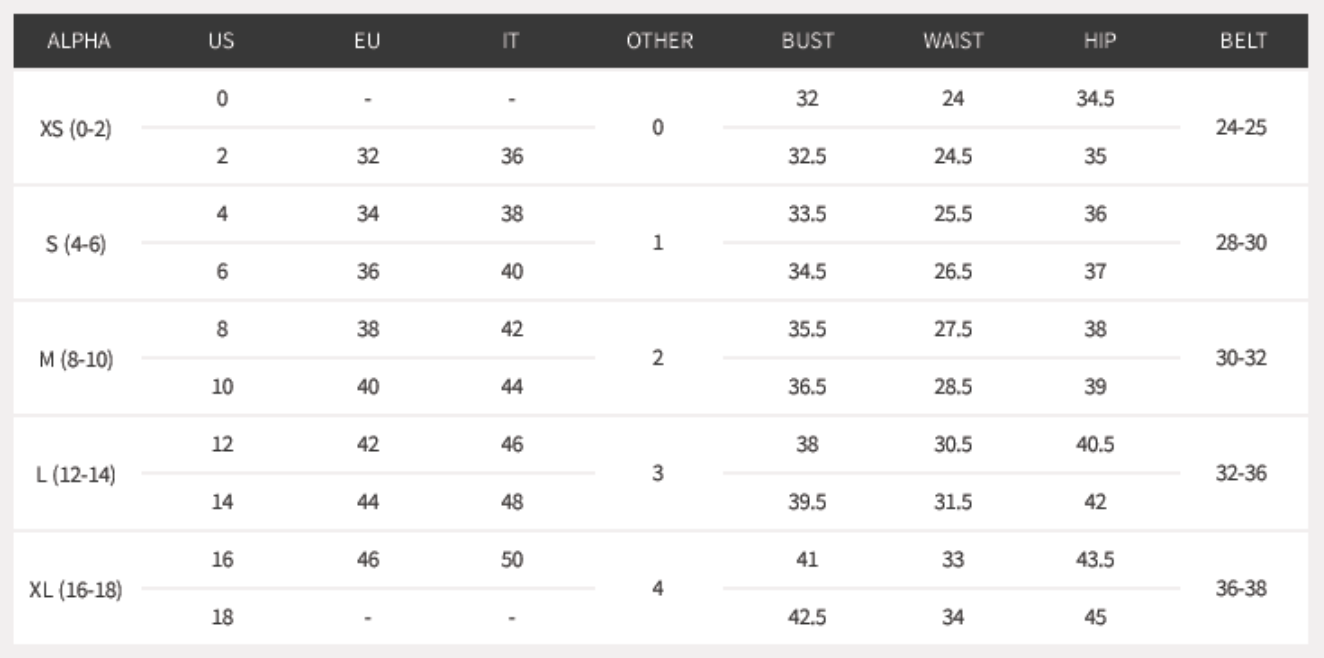Click the BELT column header
Viewport: 1324px width, 658px height.
[x=1244, y=42]
